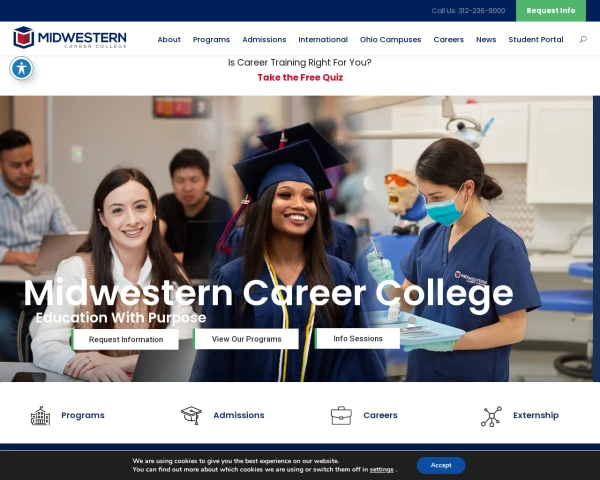
Task: Click Take the Free Quiz link
Action: click(300, 77)
